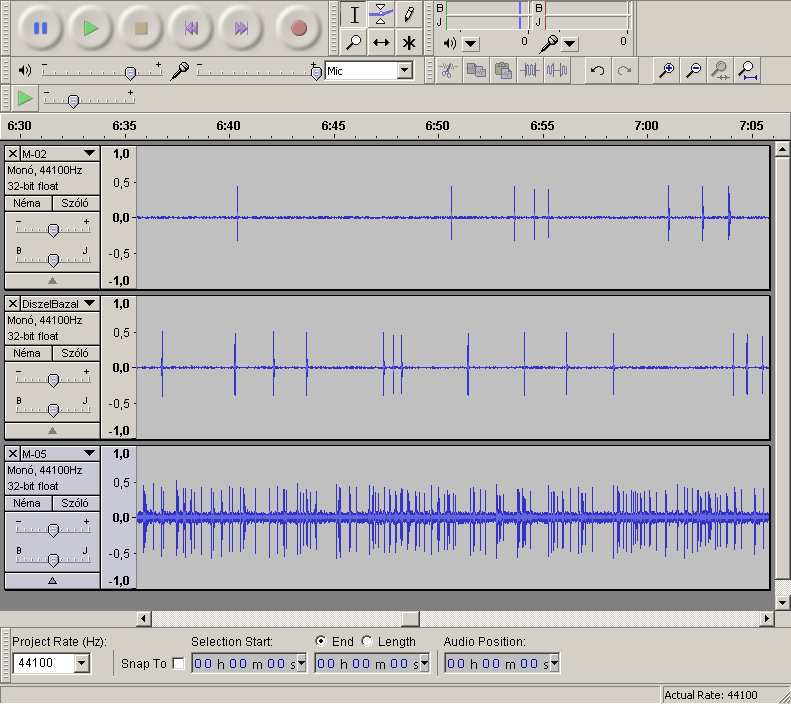Enable the Snap To checkbox
Viewport: 791px width, 704px height.
[x=178, y=663]
